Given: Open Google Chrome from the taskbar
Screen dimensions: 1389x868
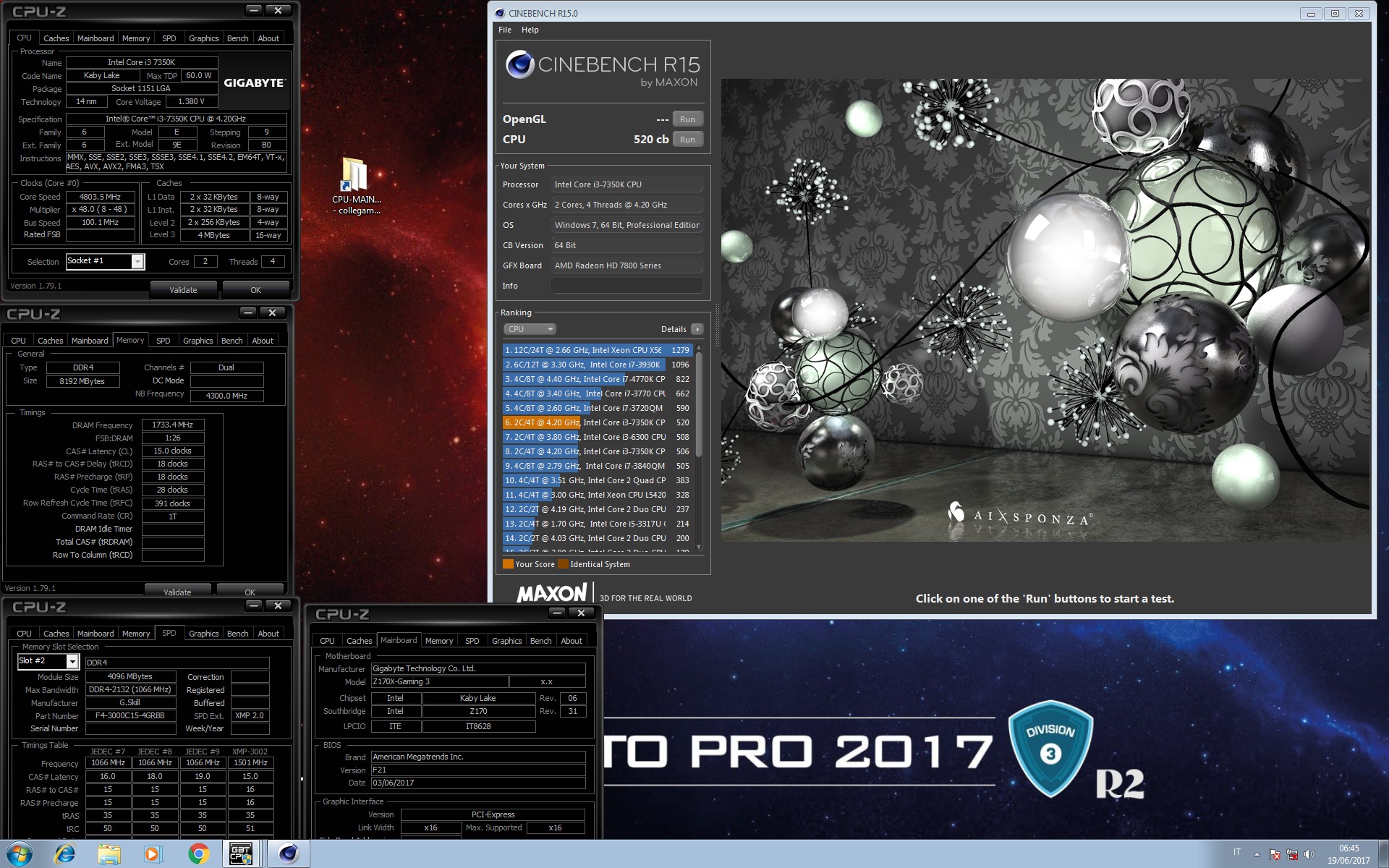Looking at the screenshot, I should tap(197, 854).
